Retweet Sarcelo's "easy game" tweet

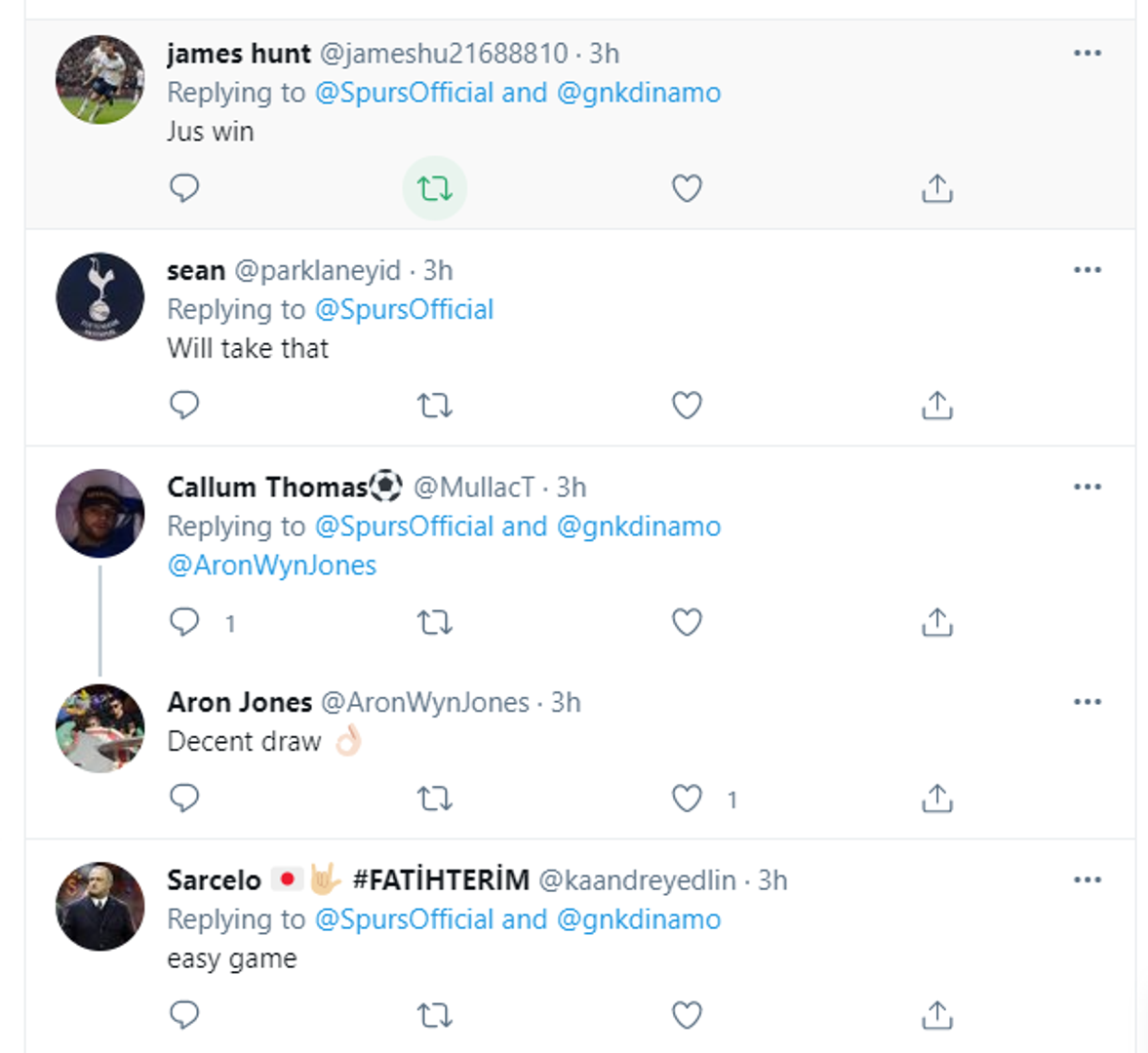coord(435,1016)
